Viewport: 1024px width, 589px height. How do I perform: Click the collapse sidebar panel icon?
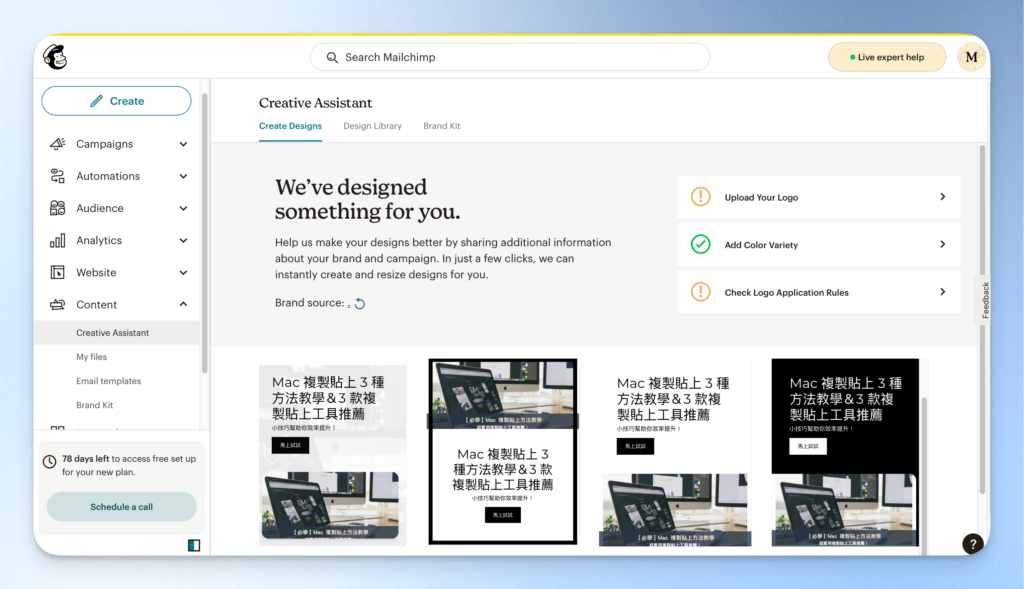tap(194, 545)
